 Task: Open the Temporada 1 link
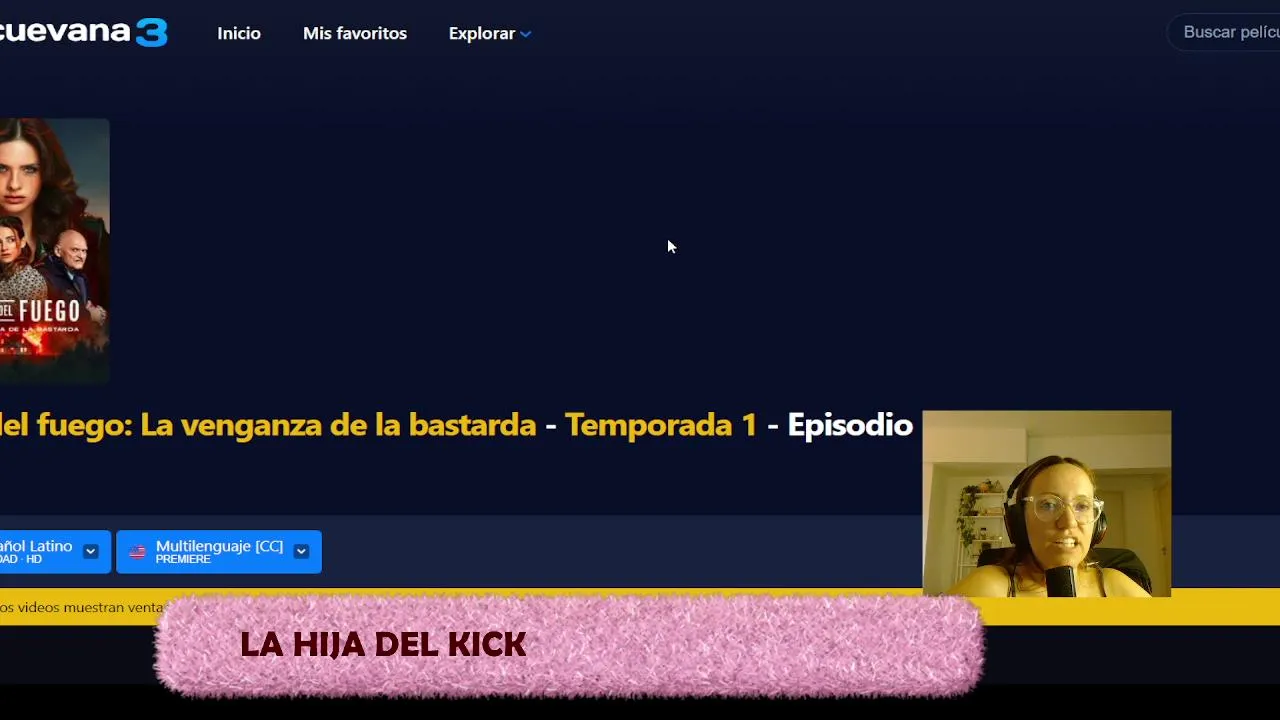[x=661, y=425]
